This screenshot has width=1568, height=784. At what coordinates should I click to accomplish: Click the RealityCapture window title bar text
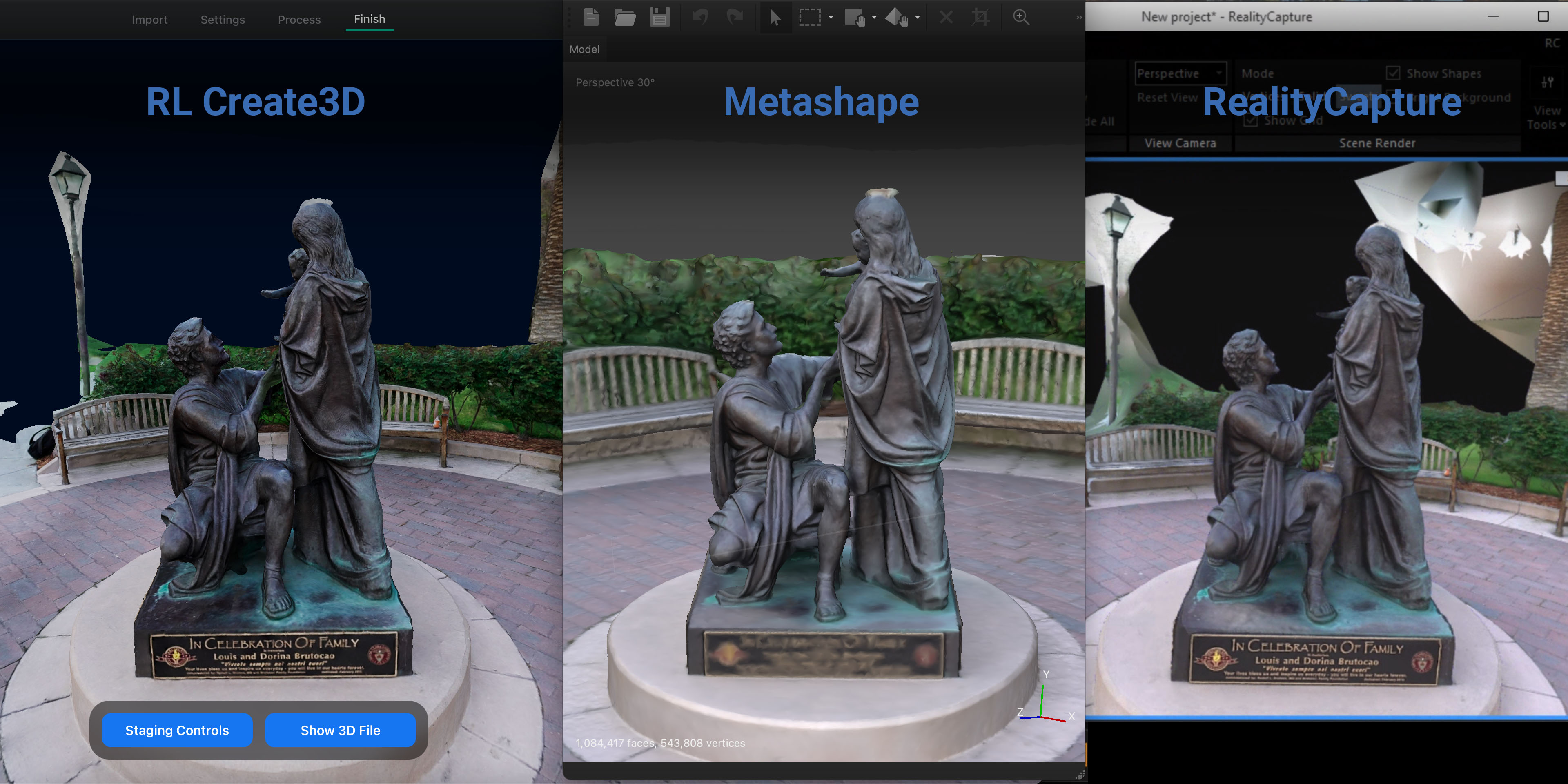pyautogui.click(x=1227, y=17)
